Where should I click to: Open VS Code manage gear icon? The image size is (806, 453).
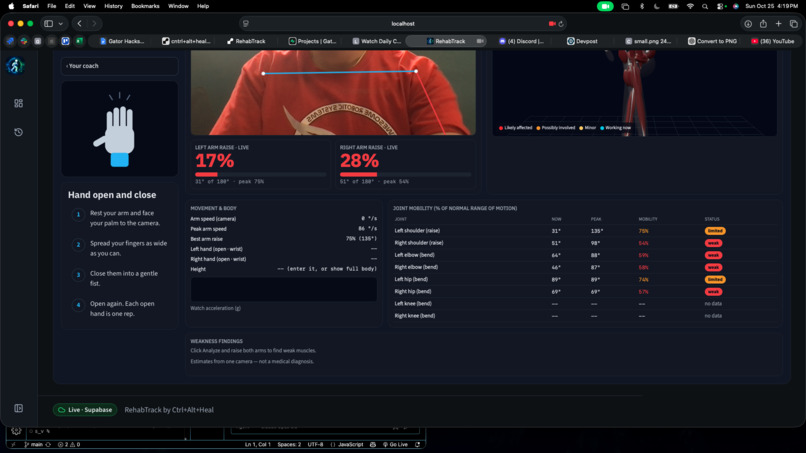coord(16,431)
